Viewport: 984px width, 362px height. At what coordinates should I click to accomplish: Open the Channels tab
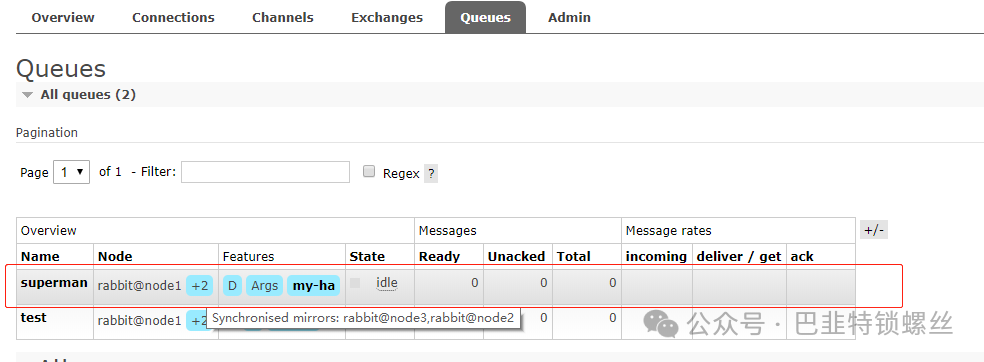pos(283,18)
